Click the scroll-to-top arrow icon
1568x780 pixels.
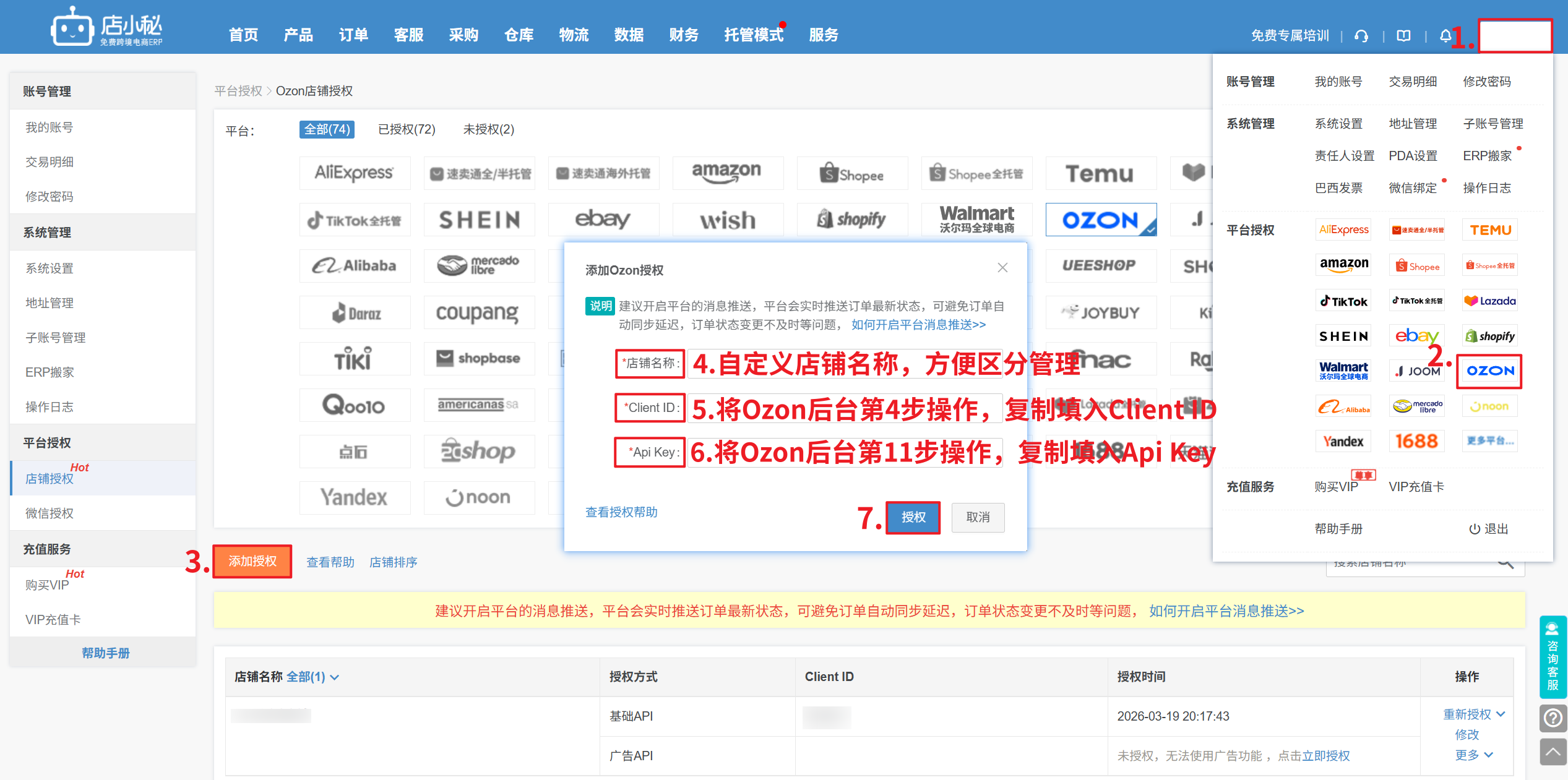[1553, 752]
